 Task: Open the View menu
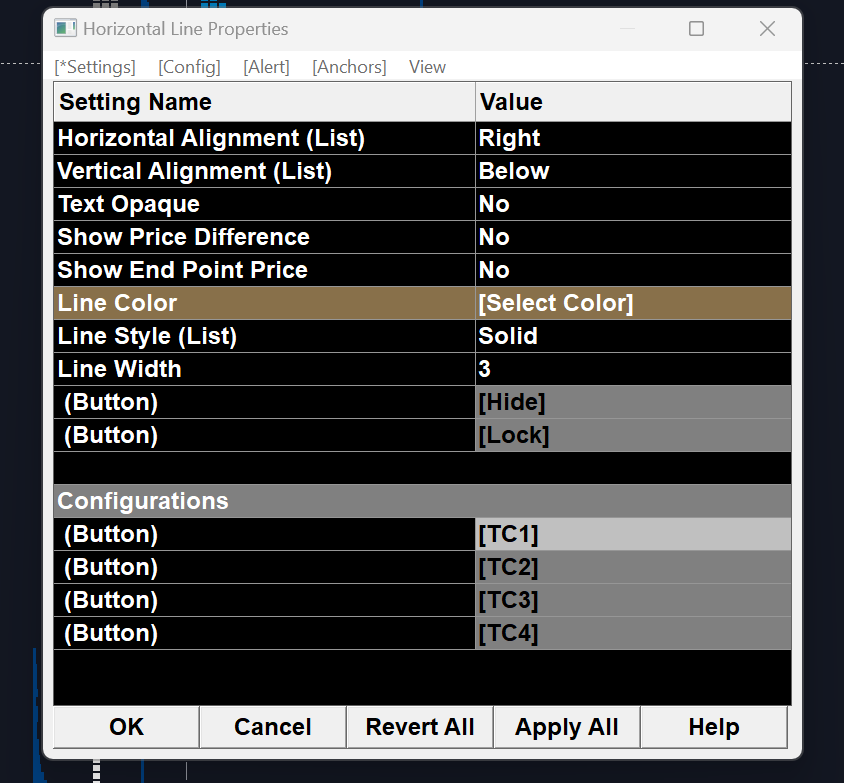[x=427, y=67]
